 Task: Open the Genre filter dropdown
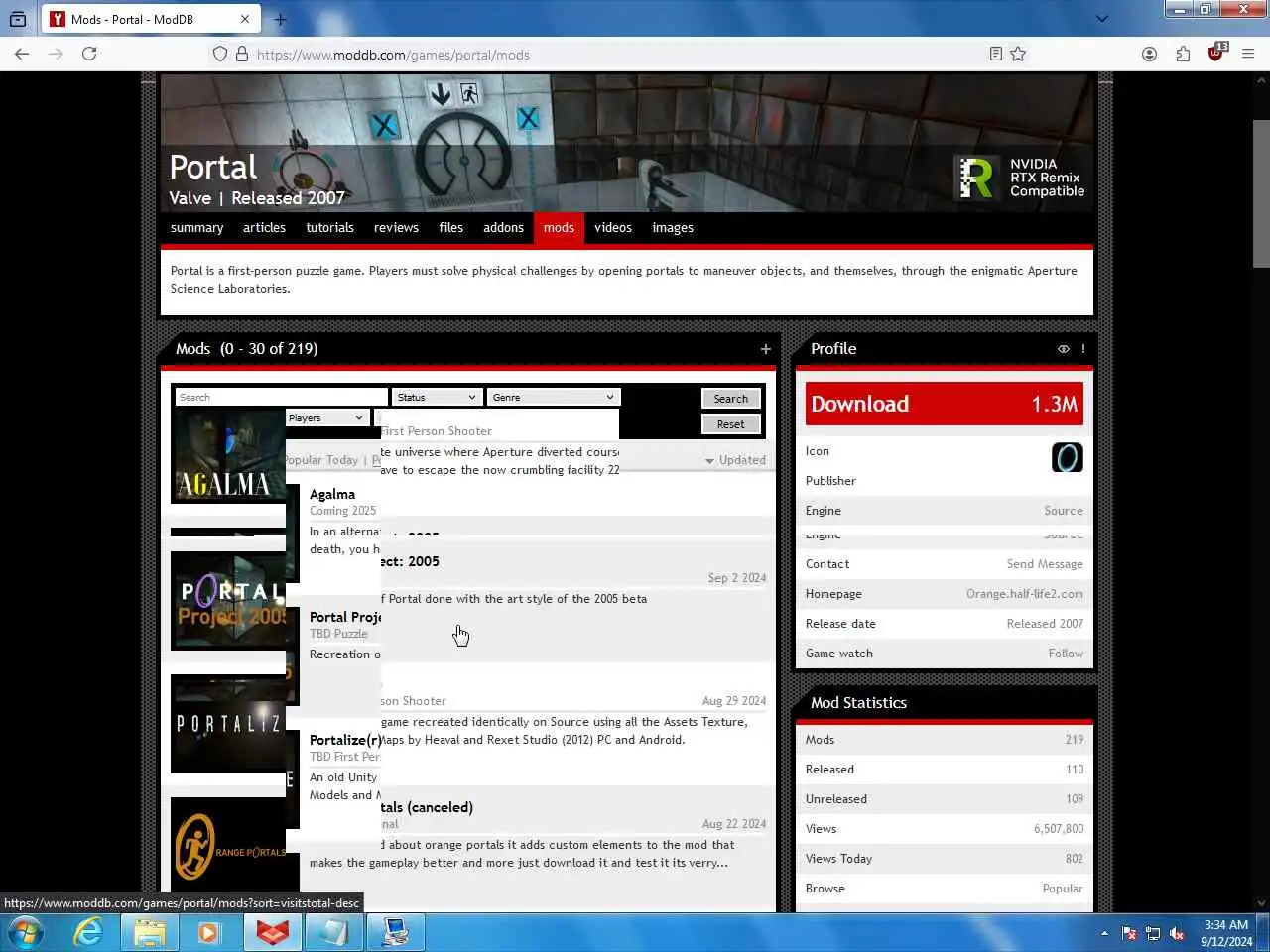(553, 397)
